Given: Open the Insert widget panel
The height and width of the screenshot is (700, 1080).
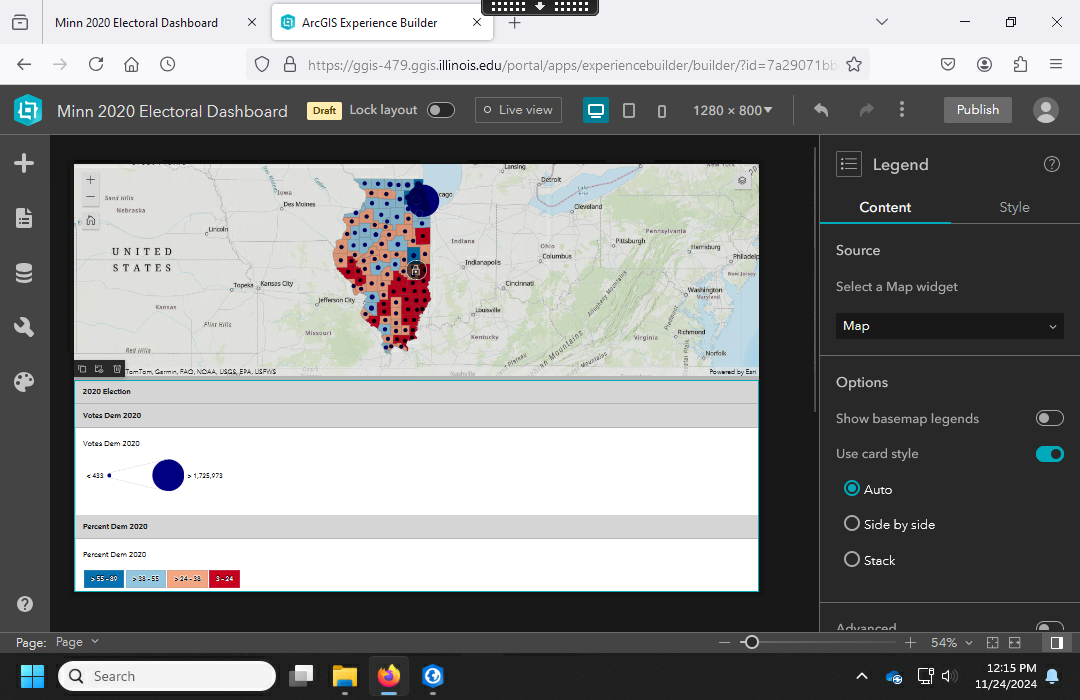Looking at the screenshot, I should pyautogui.click(x=24, y=163).
